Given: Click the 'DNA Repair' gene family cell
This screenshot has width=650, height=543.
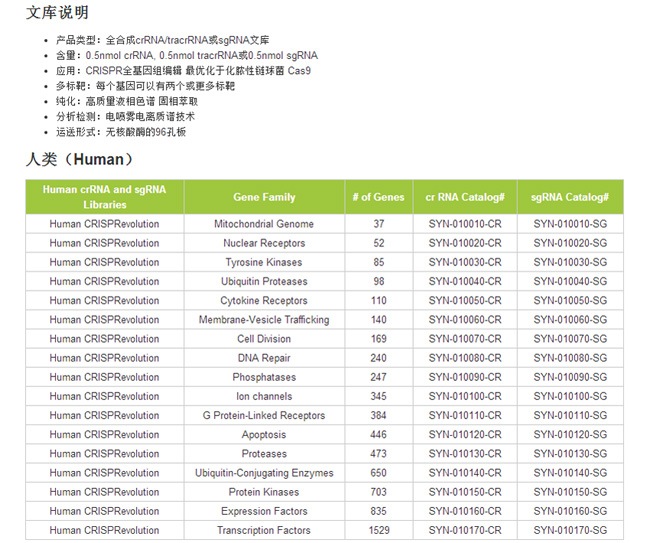Looking at the screenshot, I should (264, 358).
